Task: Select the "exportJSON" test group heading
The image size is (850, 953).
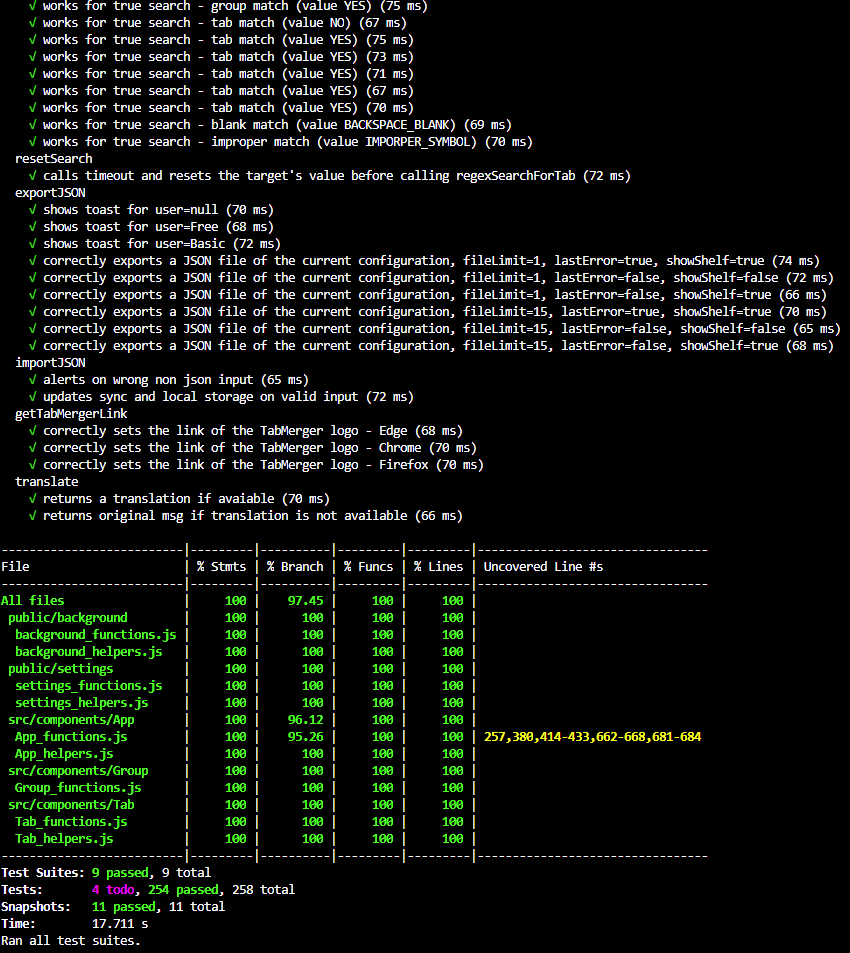Action: coord(50,193)
